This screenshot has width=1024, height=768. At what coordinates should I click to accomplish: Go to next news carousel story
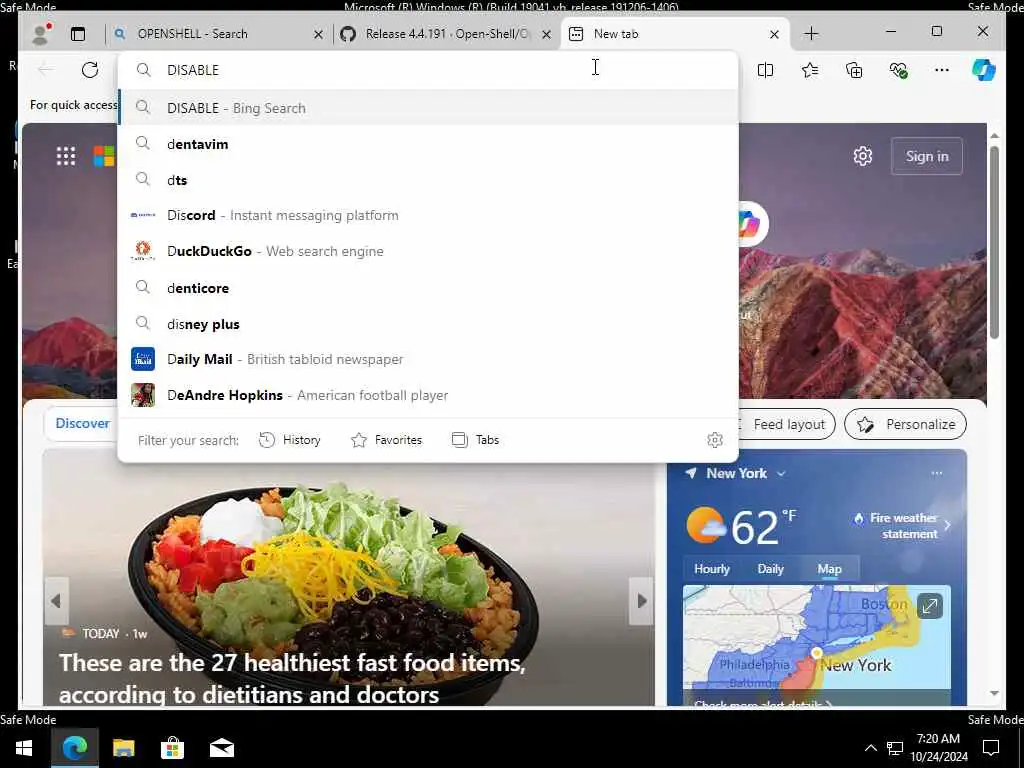tap(642, 601)
